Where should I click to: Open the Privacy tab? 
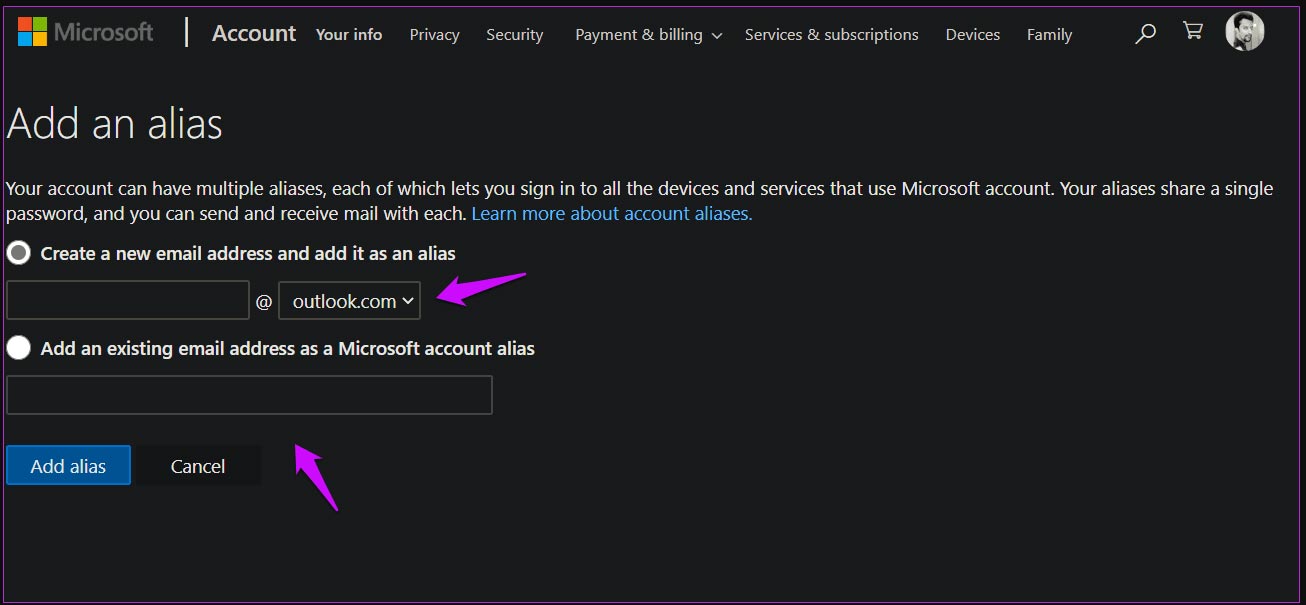435,34
